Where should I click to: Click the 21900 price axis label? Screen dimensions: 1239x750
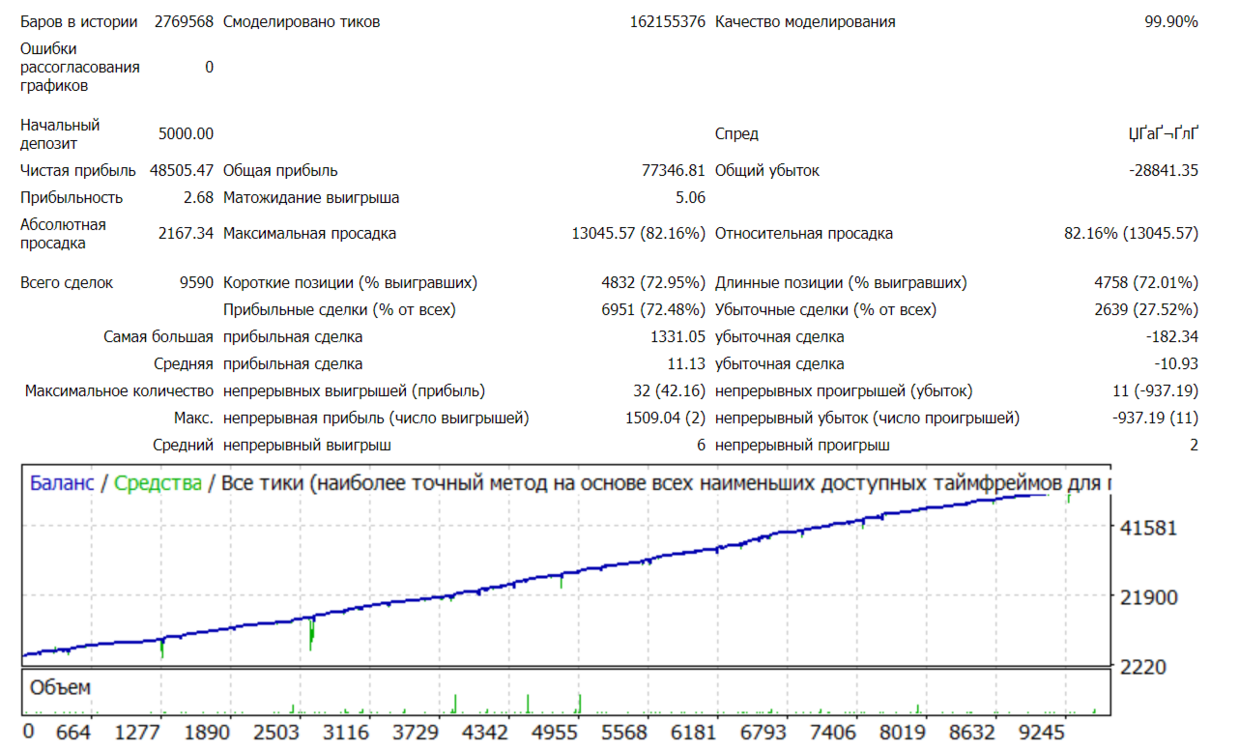[1149, 597]
